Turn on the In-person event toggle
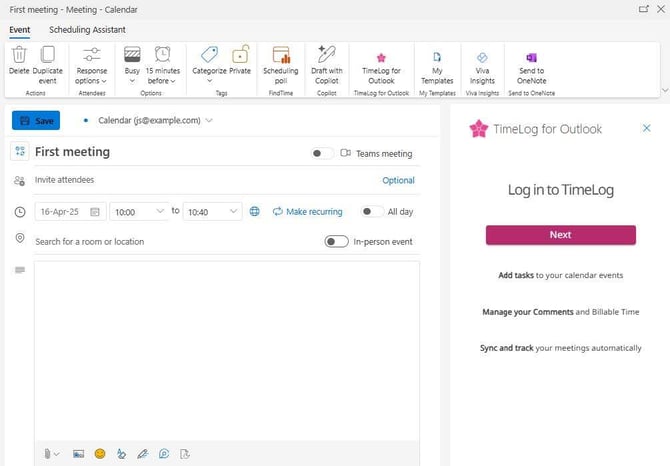 (x=337, y=241)
